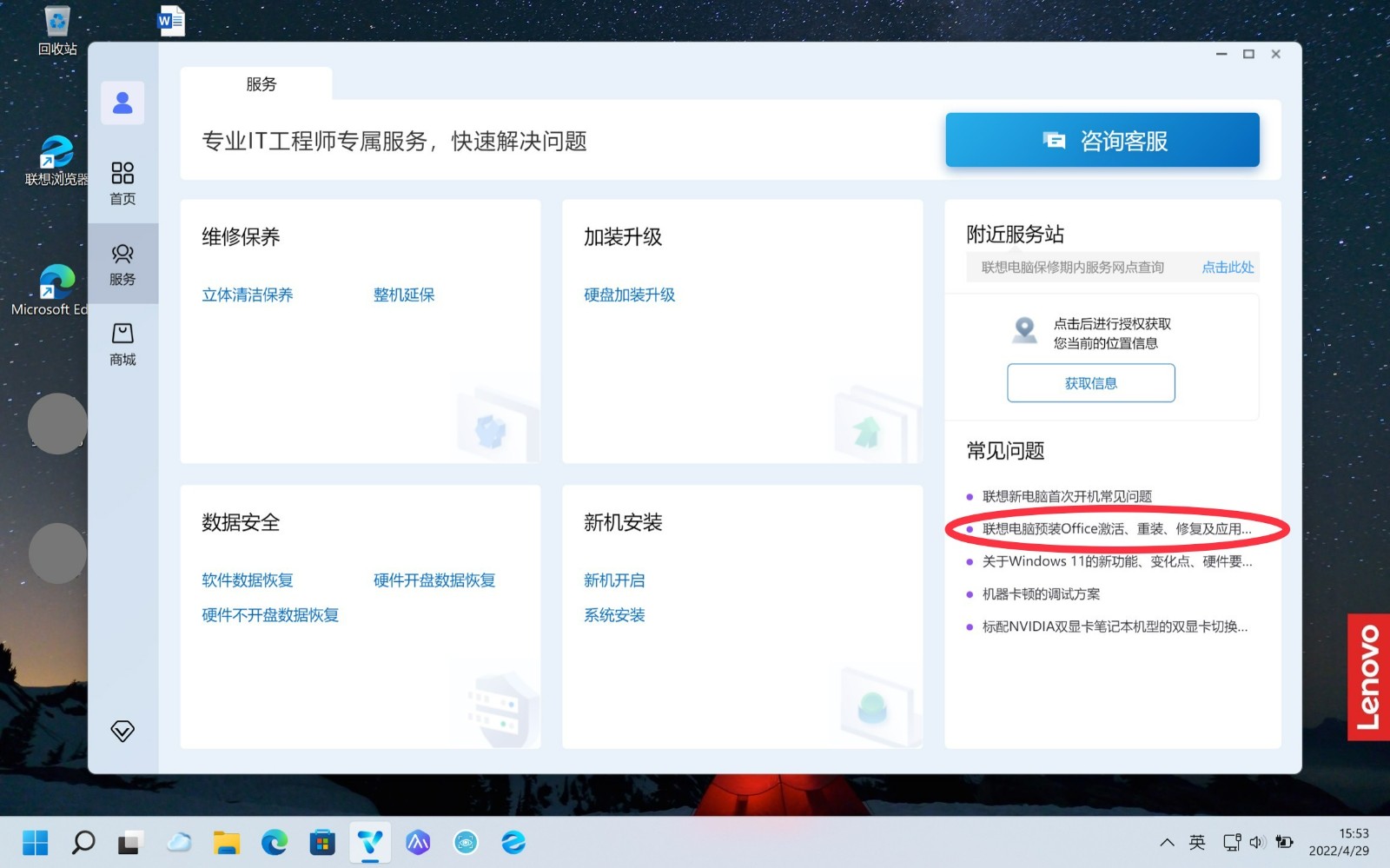The width and height of the screenshot is (1390, 868).
Task: Open FAQ 联想新电脑首次开机常见问题
Action: 1067,496
